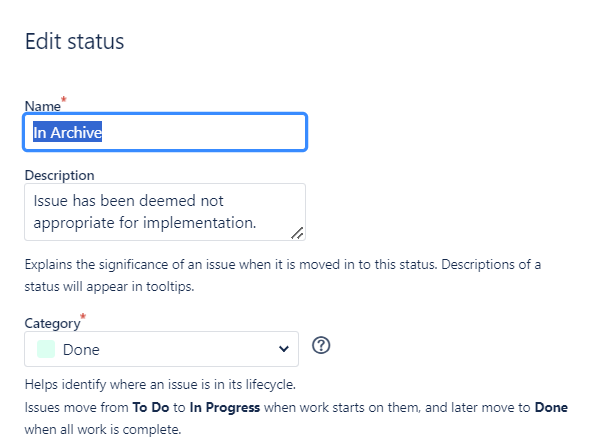605x444 pixels.
Task: Click inside the Description text area
Action: click(165, 212)
